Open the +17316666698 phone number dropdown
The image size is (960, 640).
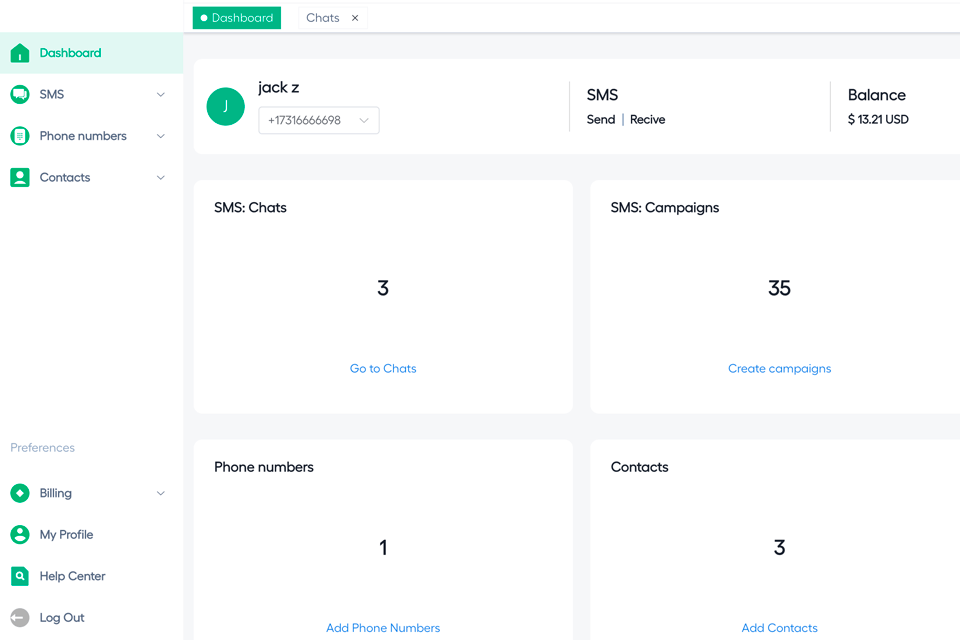(319, 120)
